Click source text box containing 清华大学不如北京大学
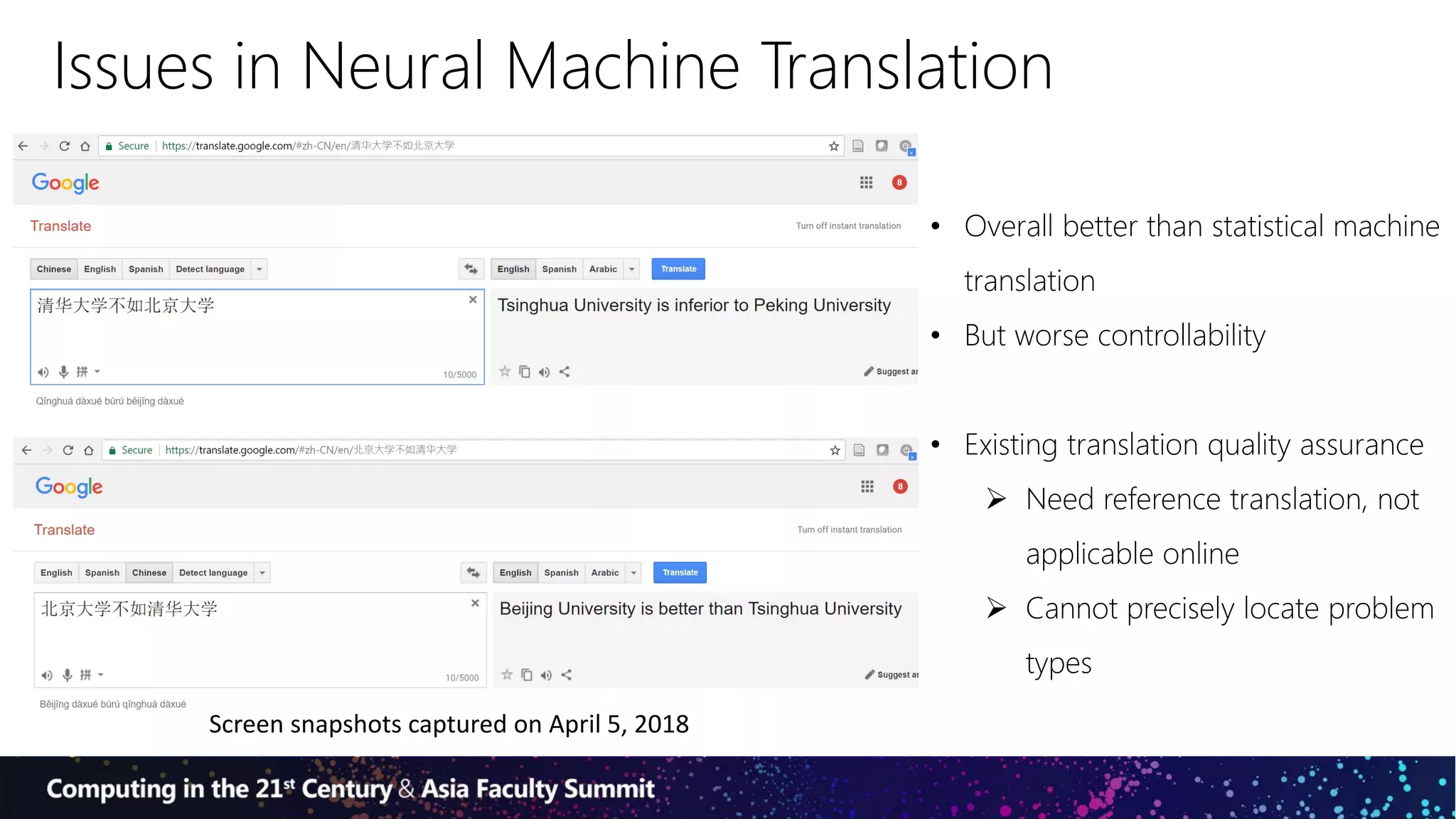Viewport: 1456px width, 819px height. [x=257, y=337]
